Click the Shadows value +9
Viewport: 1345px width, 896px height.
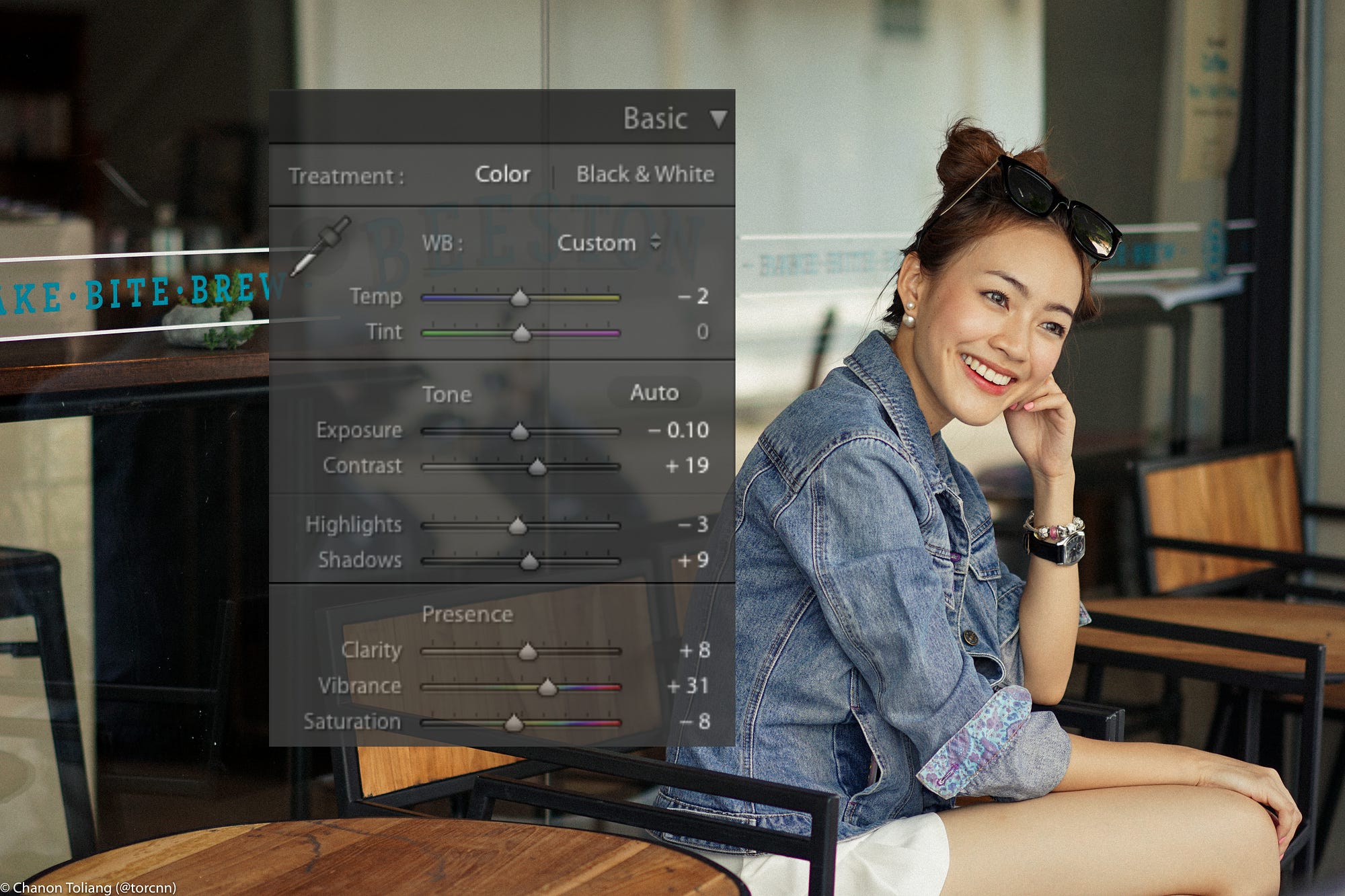coord(693,560)
